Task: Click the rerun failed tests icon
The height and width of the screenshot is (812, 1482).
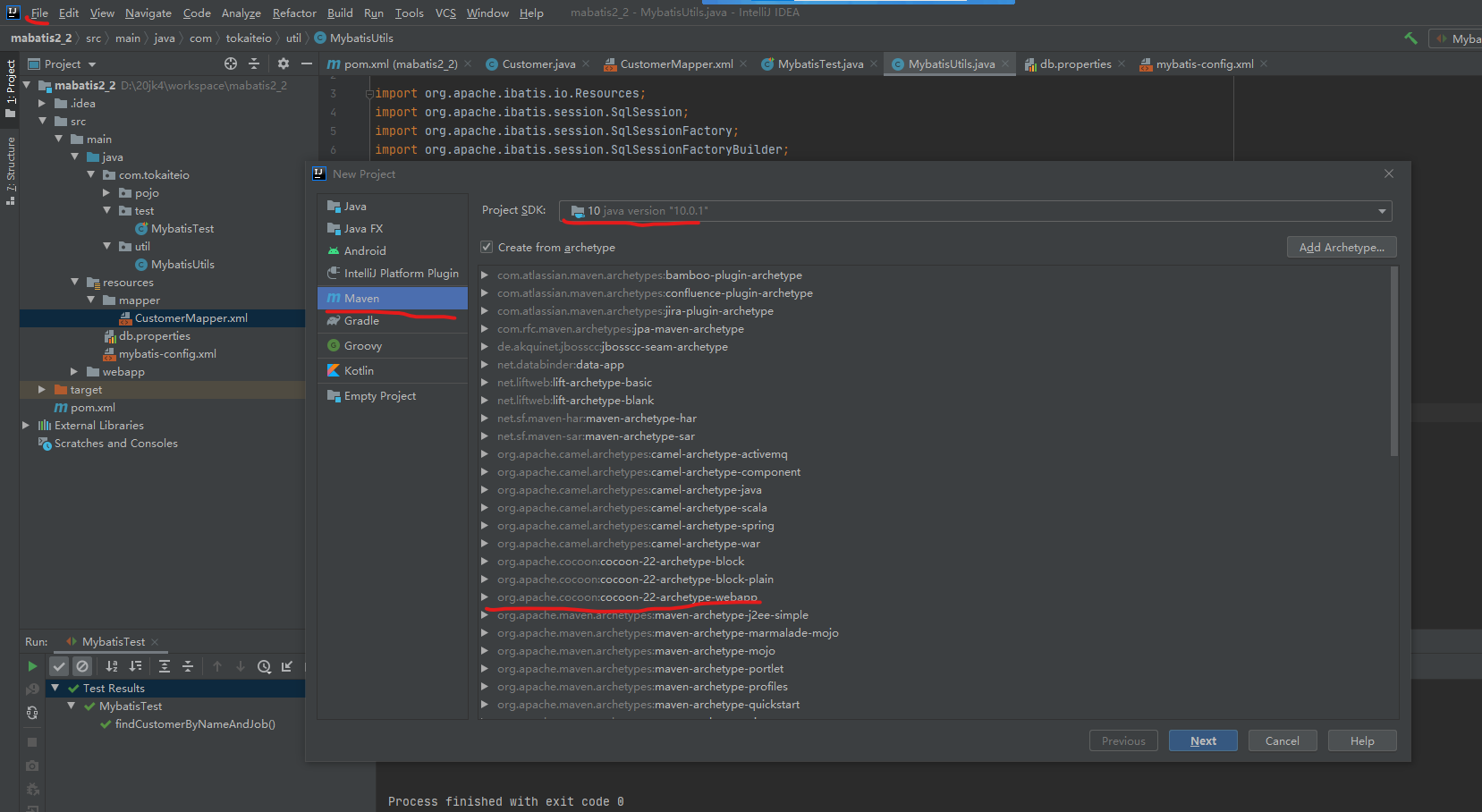Action: [x=32, y=689]
